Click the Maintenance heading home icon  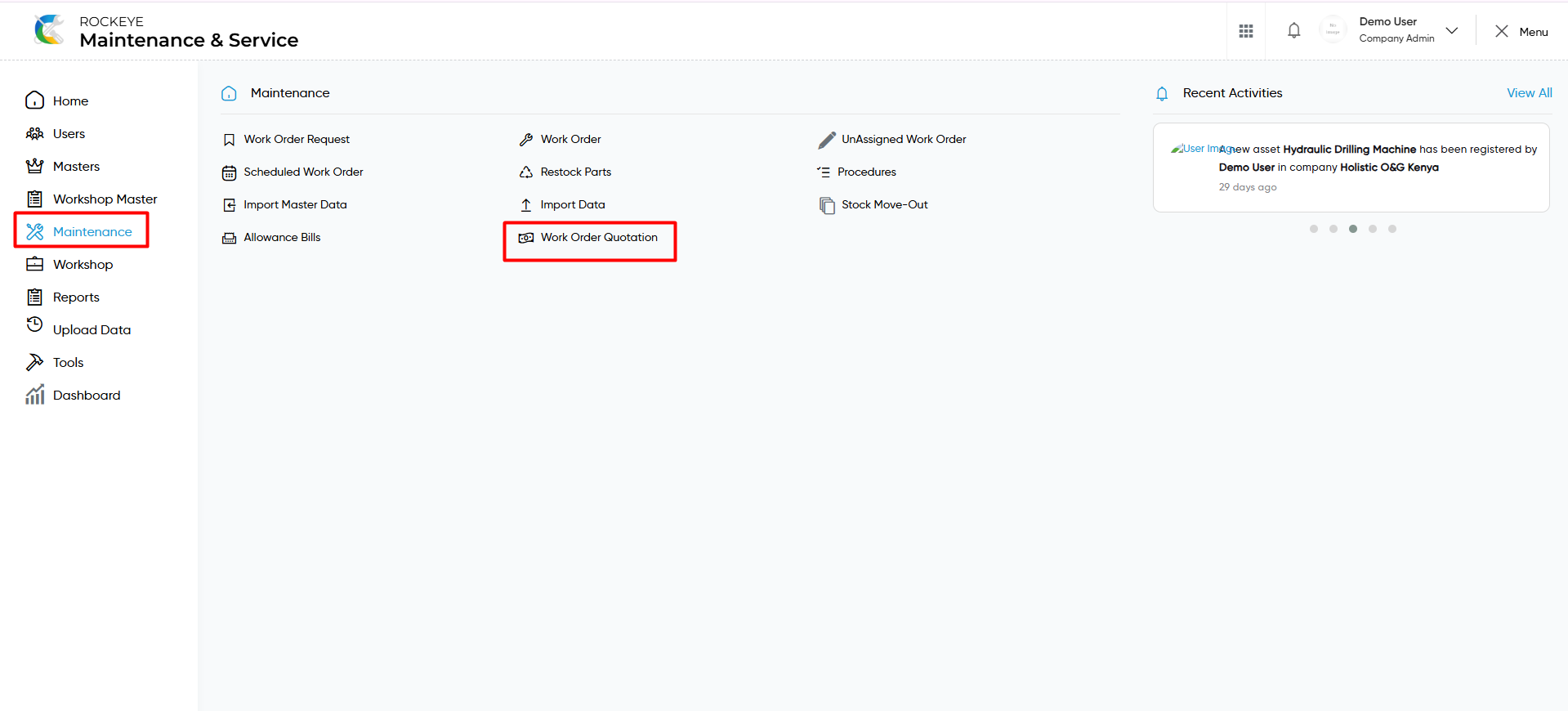pyautogui.click(x=229, y=93)
